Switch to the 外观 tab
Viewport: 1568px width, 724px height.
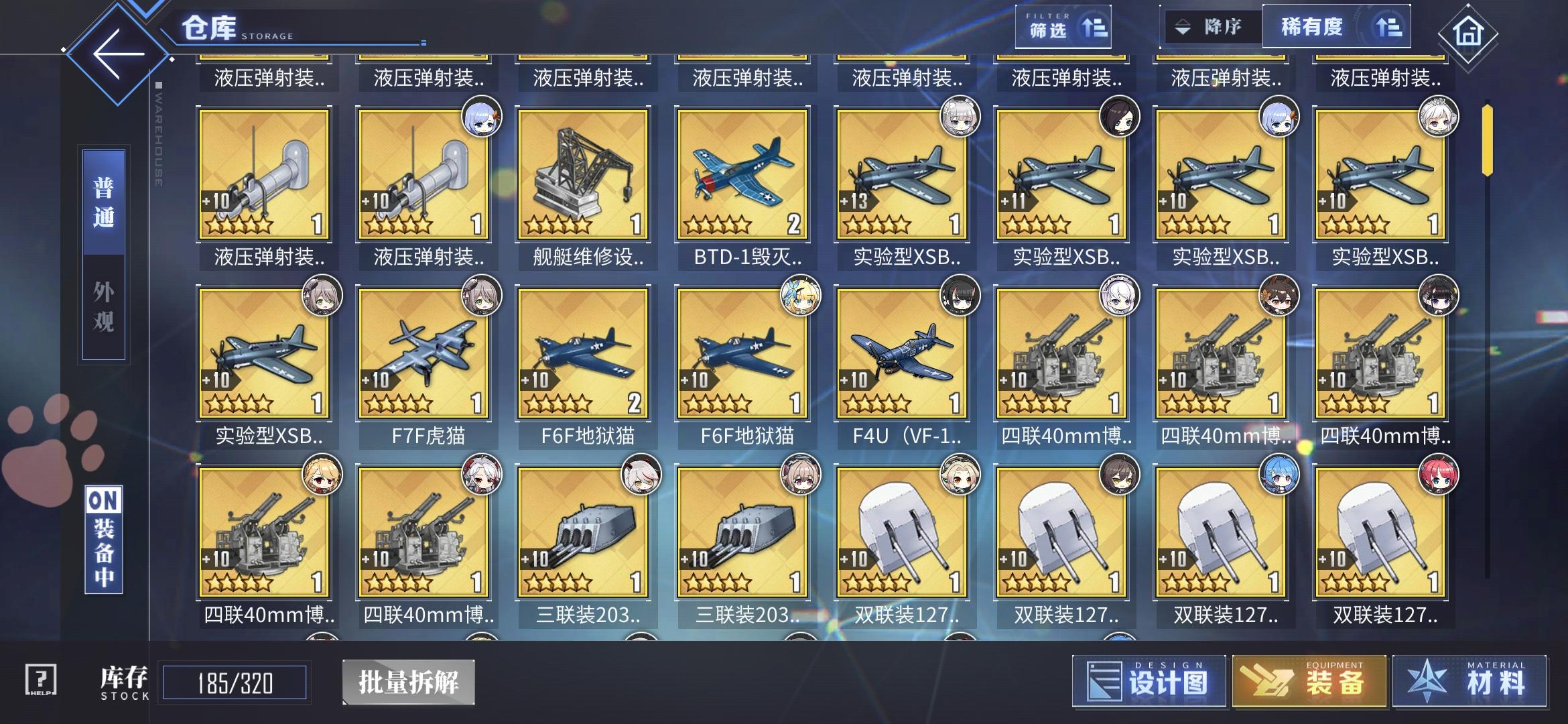[104, 307]
